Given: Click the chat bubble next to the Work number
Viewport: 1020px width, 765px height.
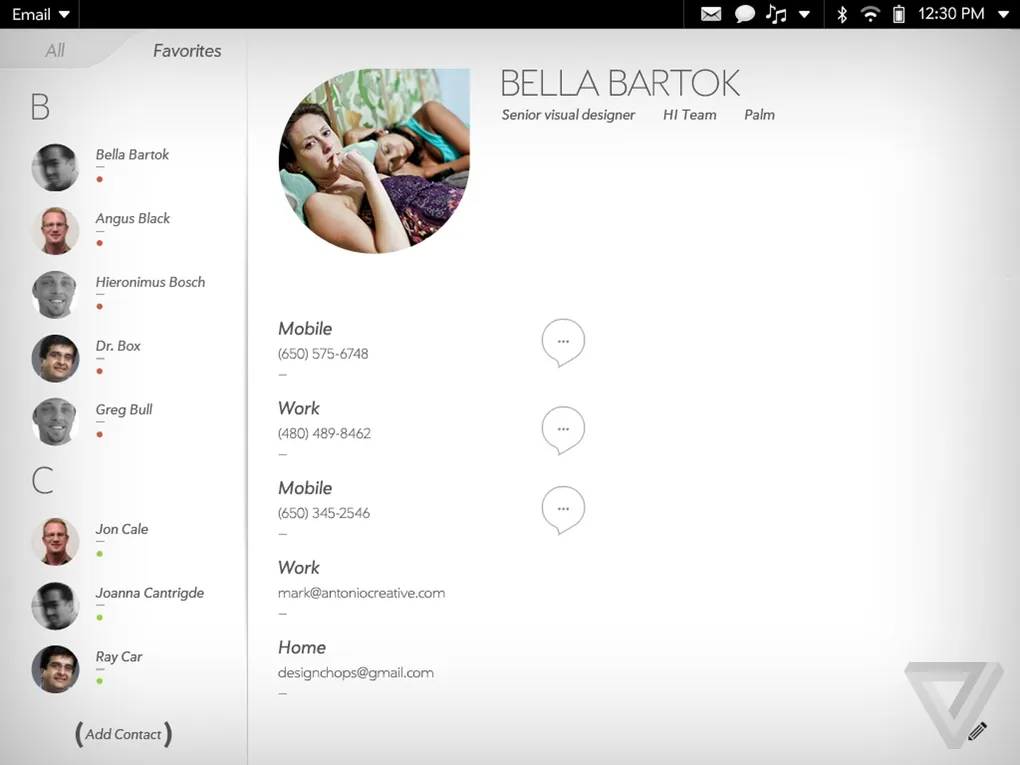Looking at the screenshot, I should [x=562, y=429].
